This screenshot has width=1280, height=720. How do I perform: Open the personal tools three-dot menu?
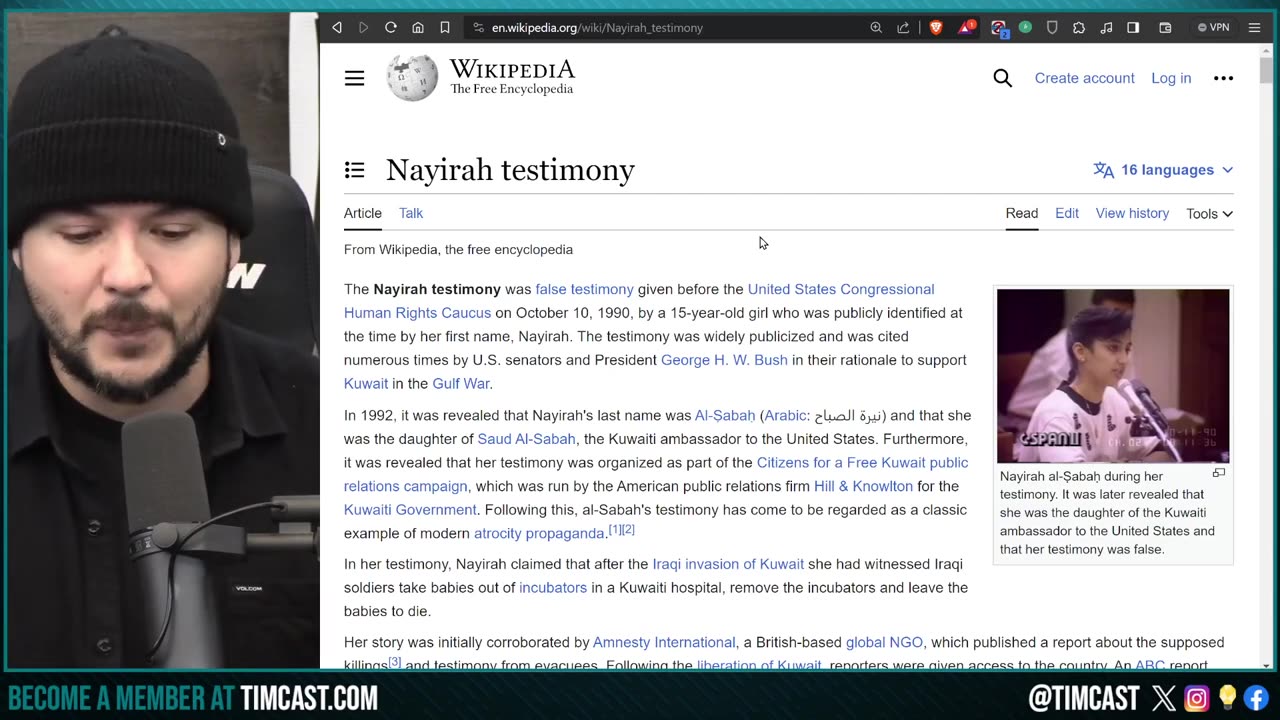pyautogui.click(x=1223, y=78)
